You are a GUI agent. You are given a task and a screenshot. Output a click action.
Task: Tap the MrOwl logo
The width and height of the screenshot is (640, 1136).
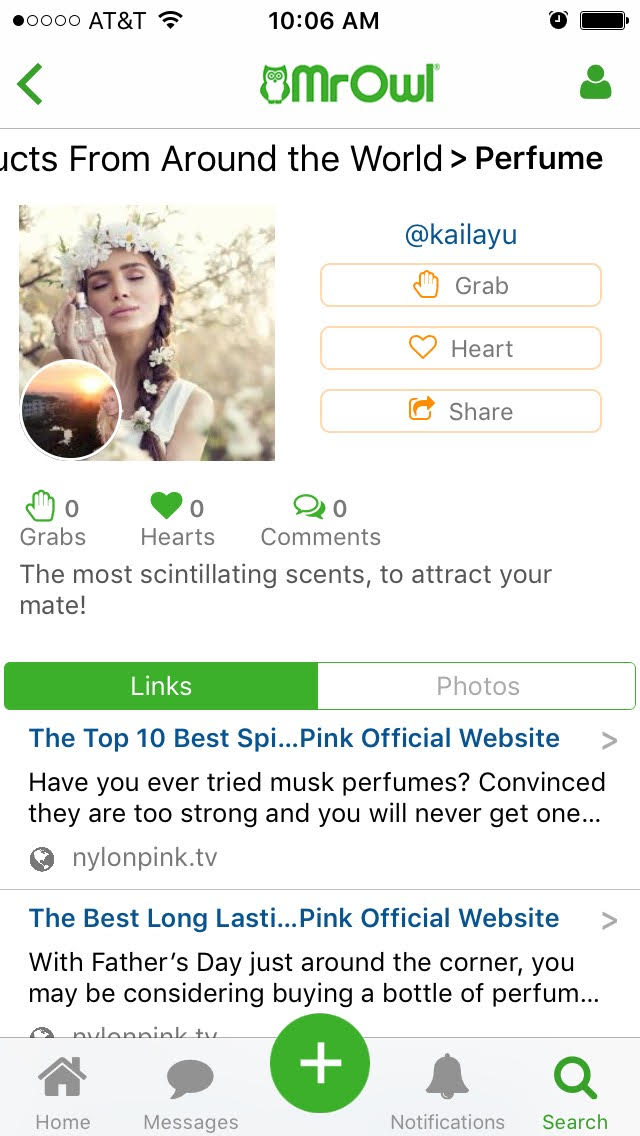point(349,84)
